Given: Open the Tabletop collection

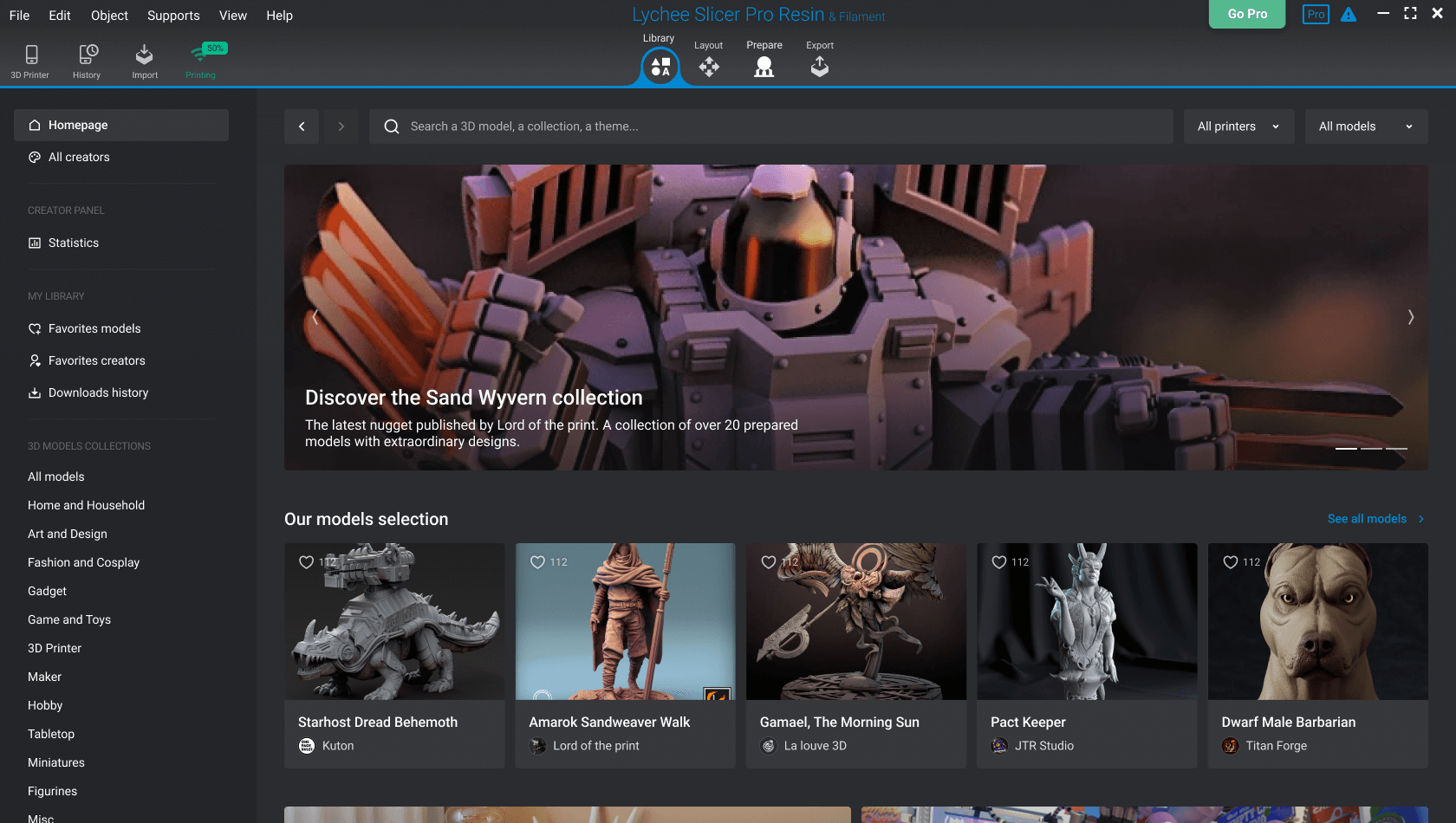Looking at the screenshot, I should click(51, 734).
